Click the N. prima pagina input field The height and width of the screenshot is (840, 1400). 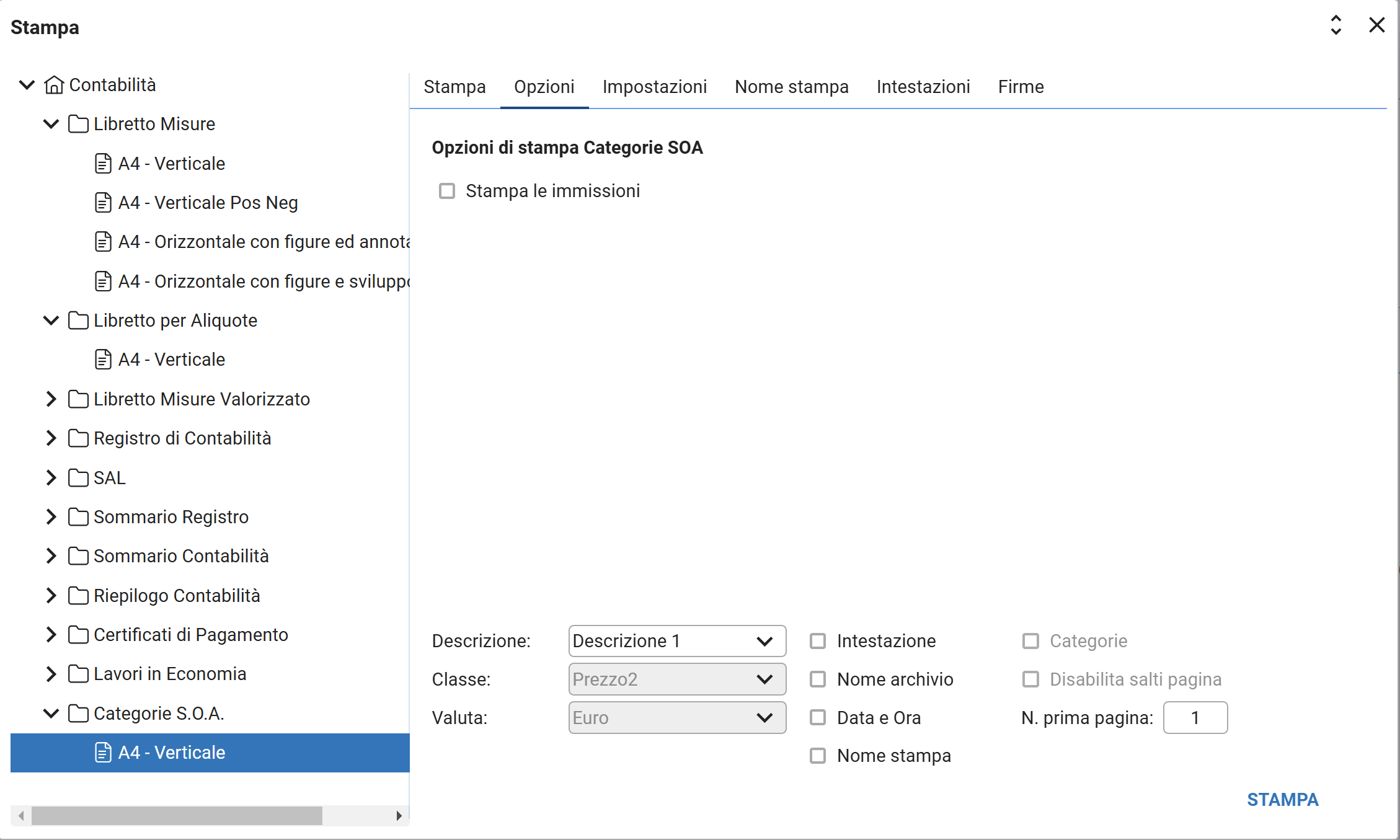(x=1195, y=718)
